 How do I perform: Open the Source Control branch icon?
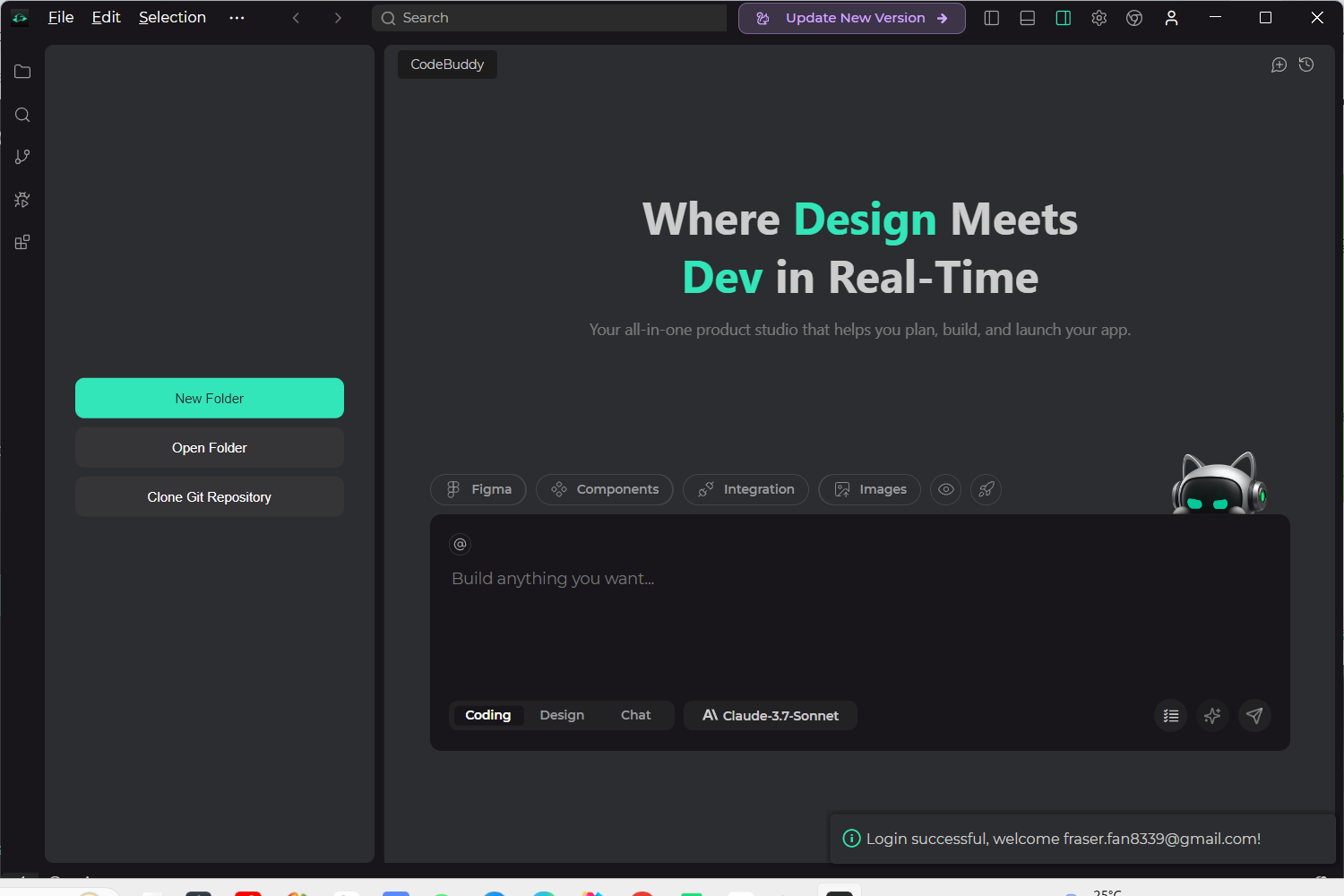point(22,157)
